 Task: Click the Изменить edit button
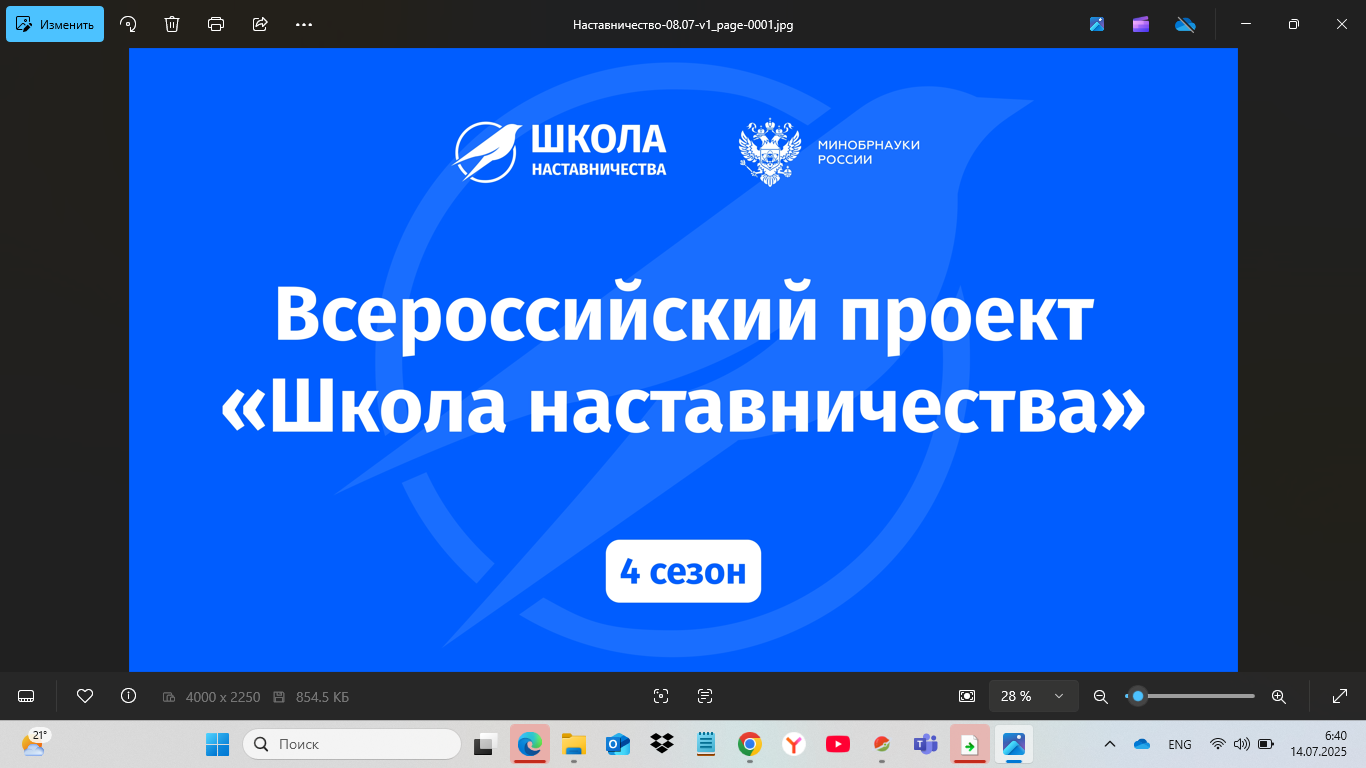point(55,24)
